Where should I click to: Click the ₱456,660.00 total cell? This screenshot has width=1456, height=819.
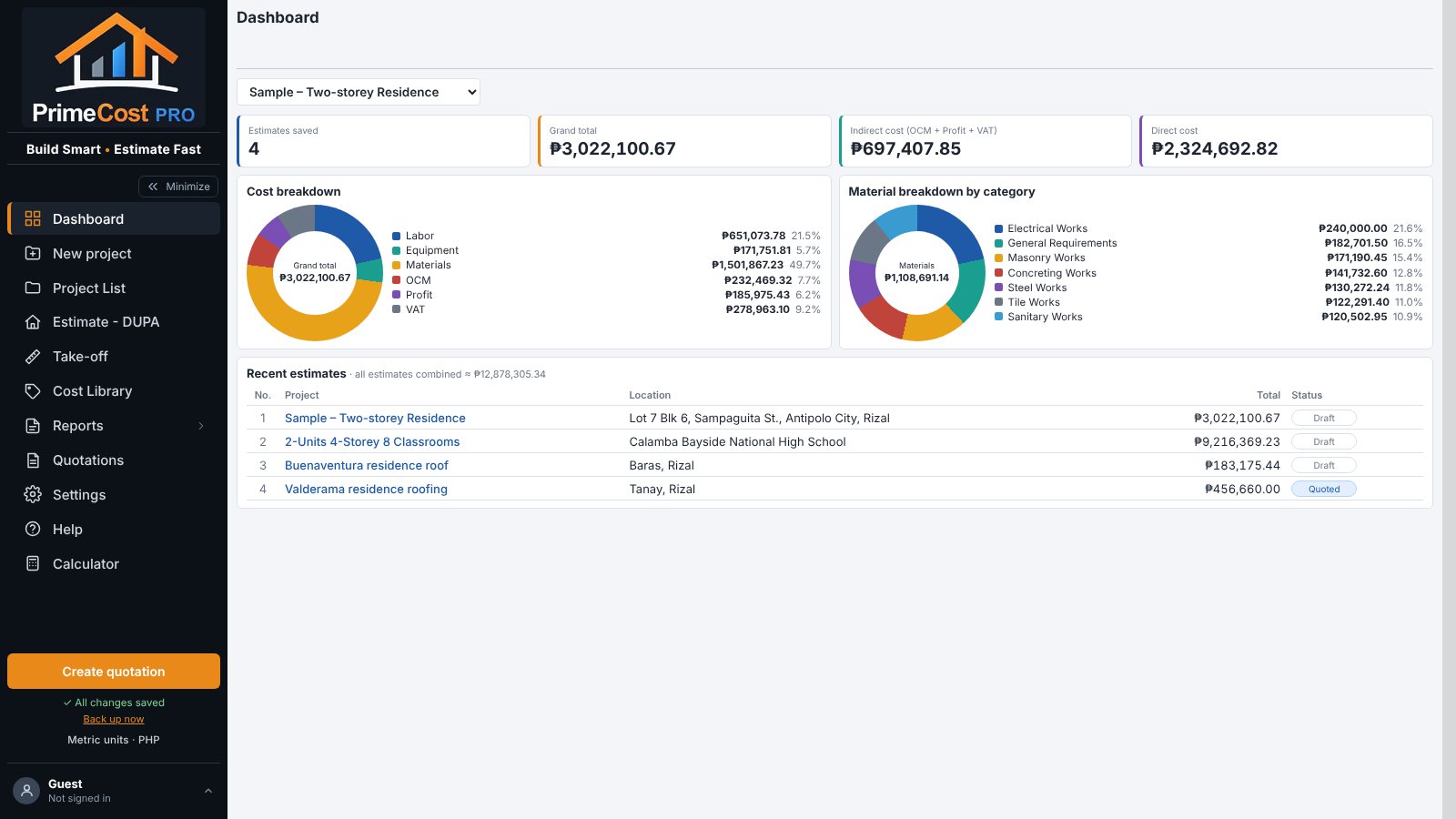click(1242, 489)
